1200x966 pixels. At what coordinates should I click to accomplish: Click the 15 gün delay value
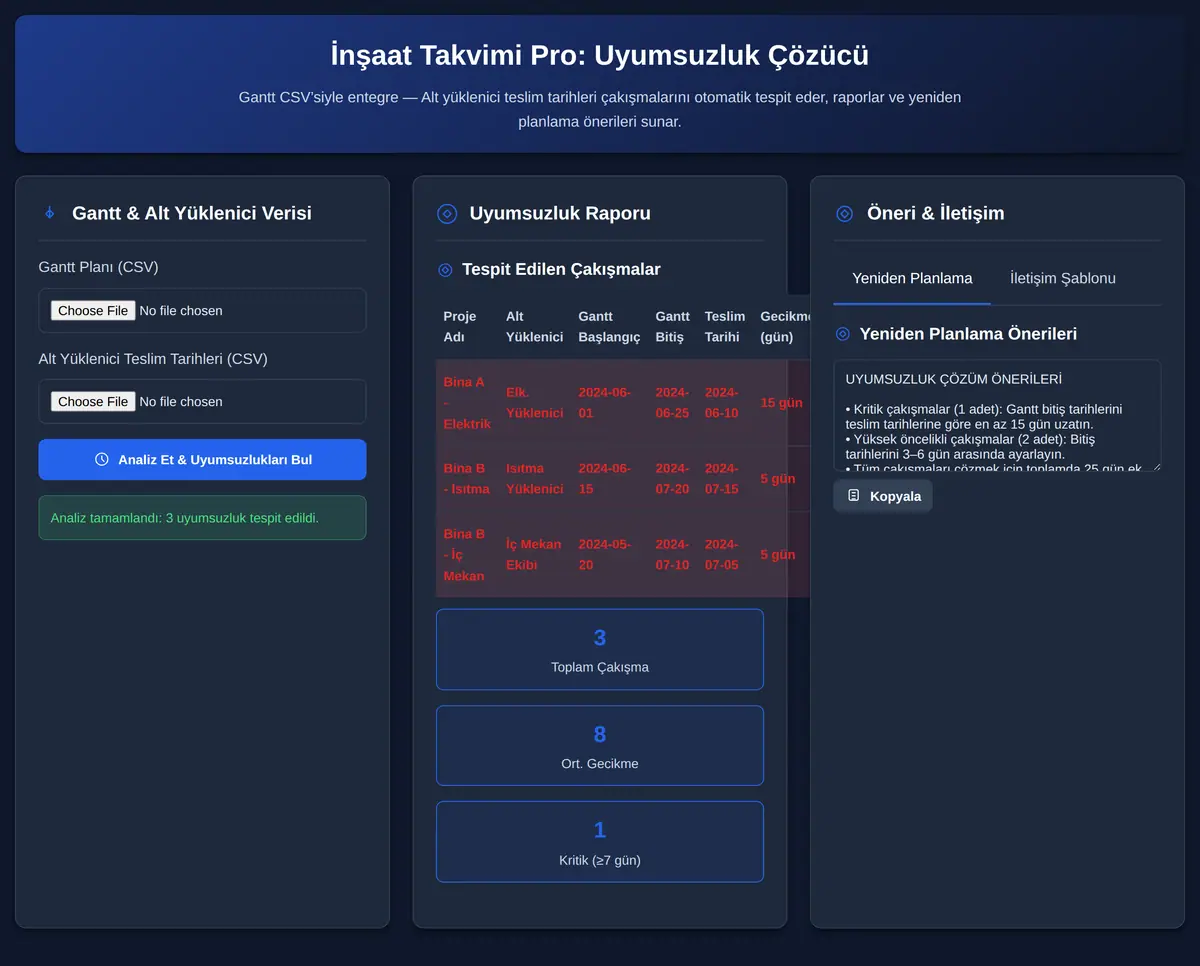[x=781, y=403]
